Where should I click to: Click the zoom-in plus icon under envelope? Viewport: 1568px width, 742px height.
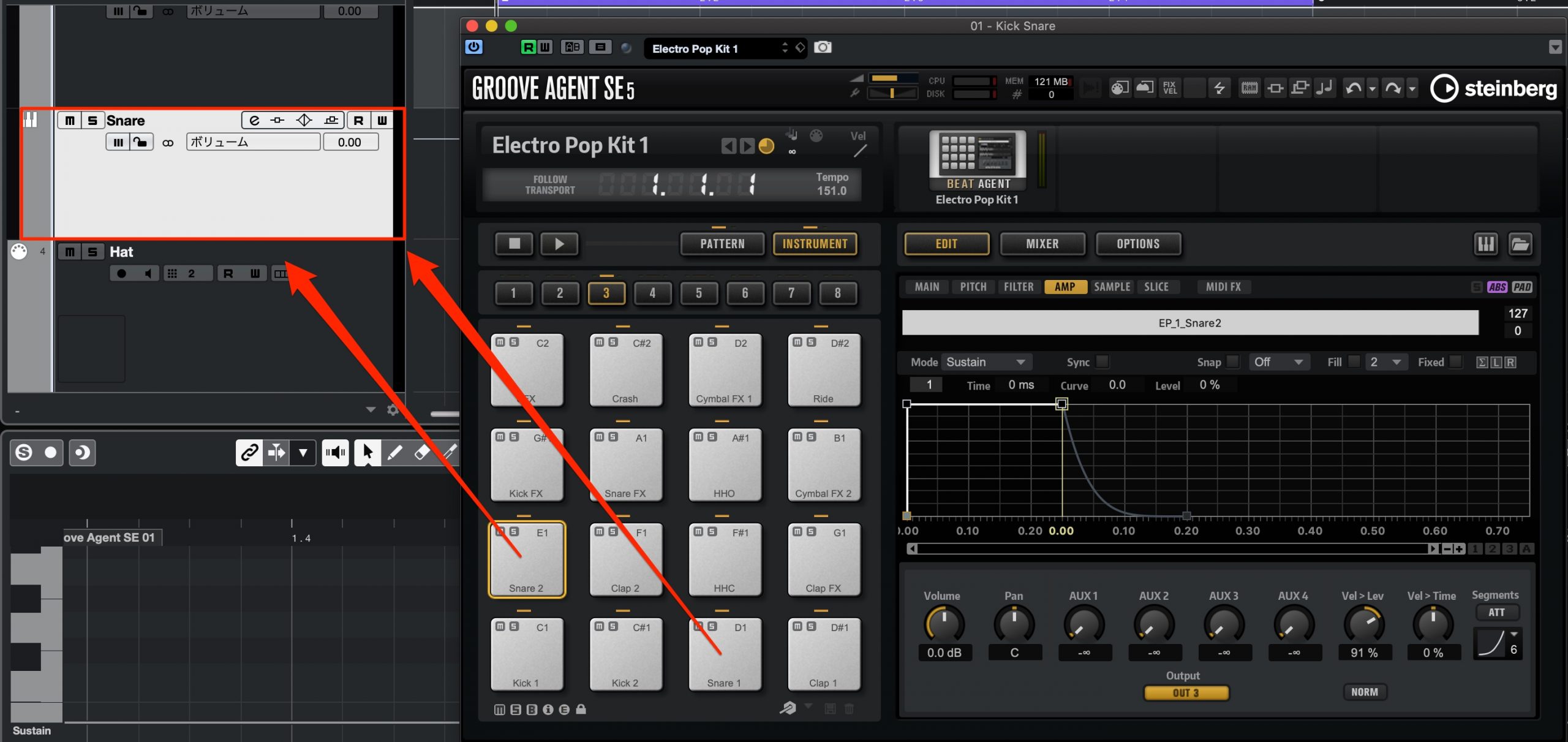click(1459, 548)
